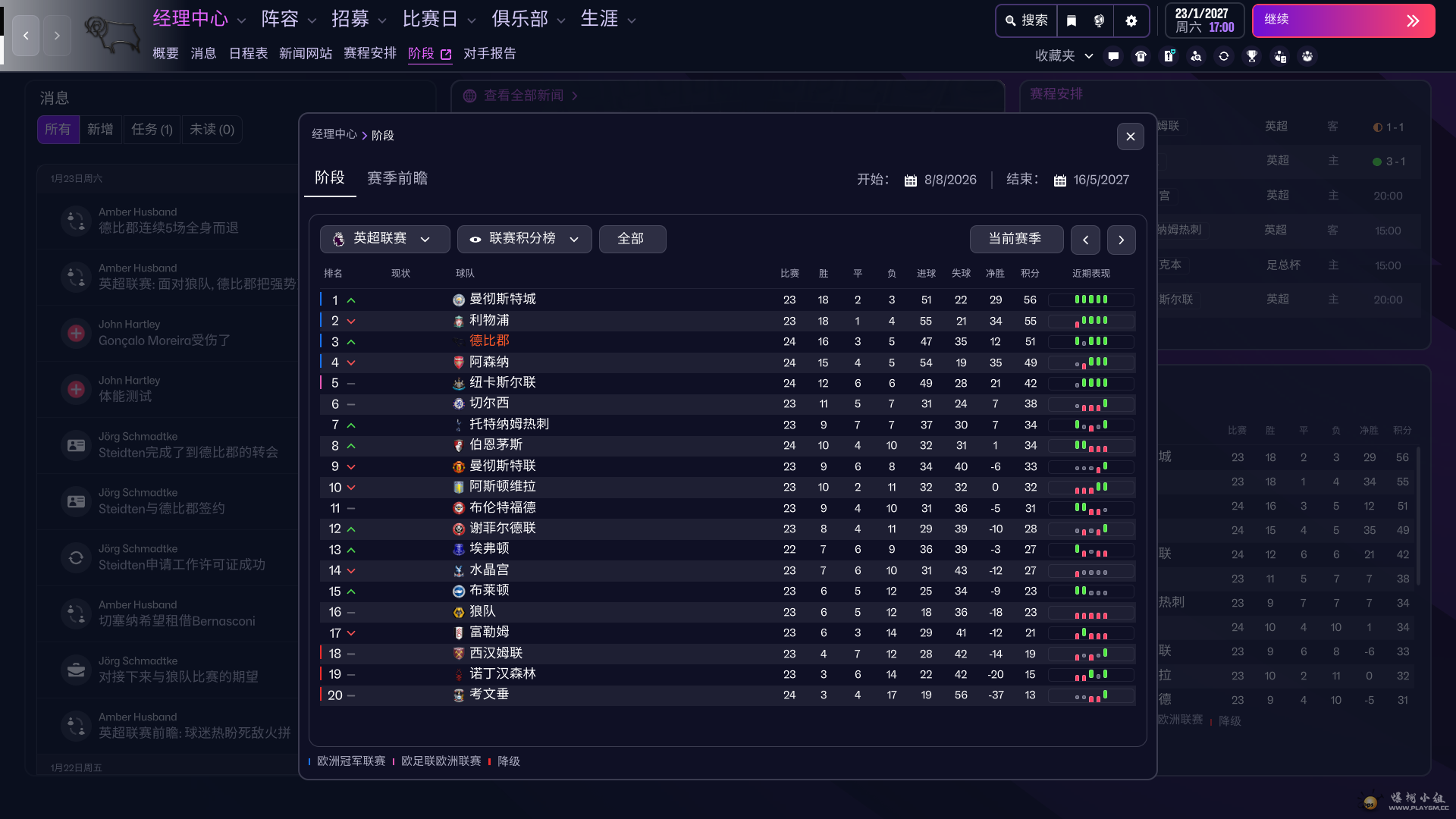Open the shirt/kit bookmark shortcut icon
The image size is (1456, 819).
click(1141, 56)
